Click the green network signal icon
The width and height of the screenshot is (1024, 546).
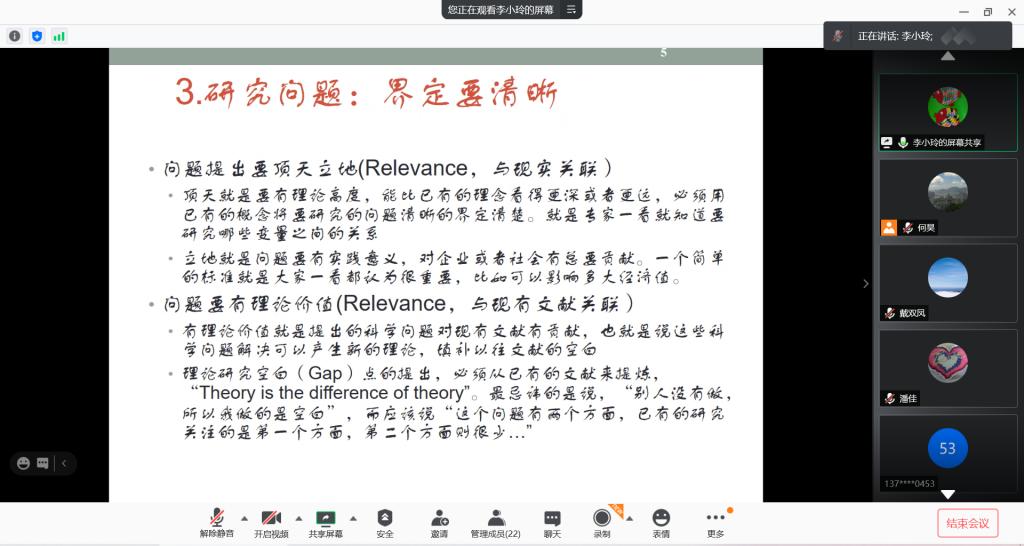tap(59, 36)
